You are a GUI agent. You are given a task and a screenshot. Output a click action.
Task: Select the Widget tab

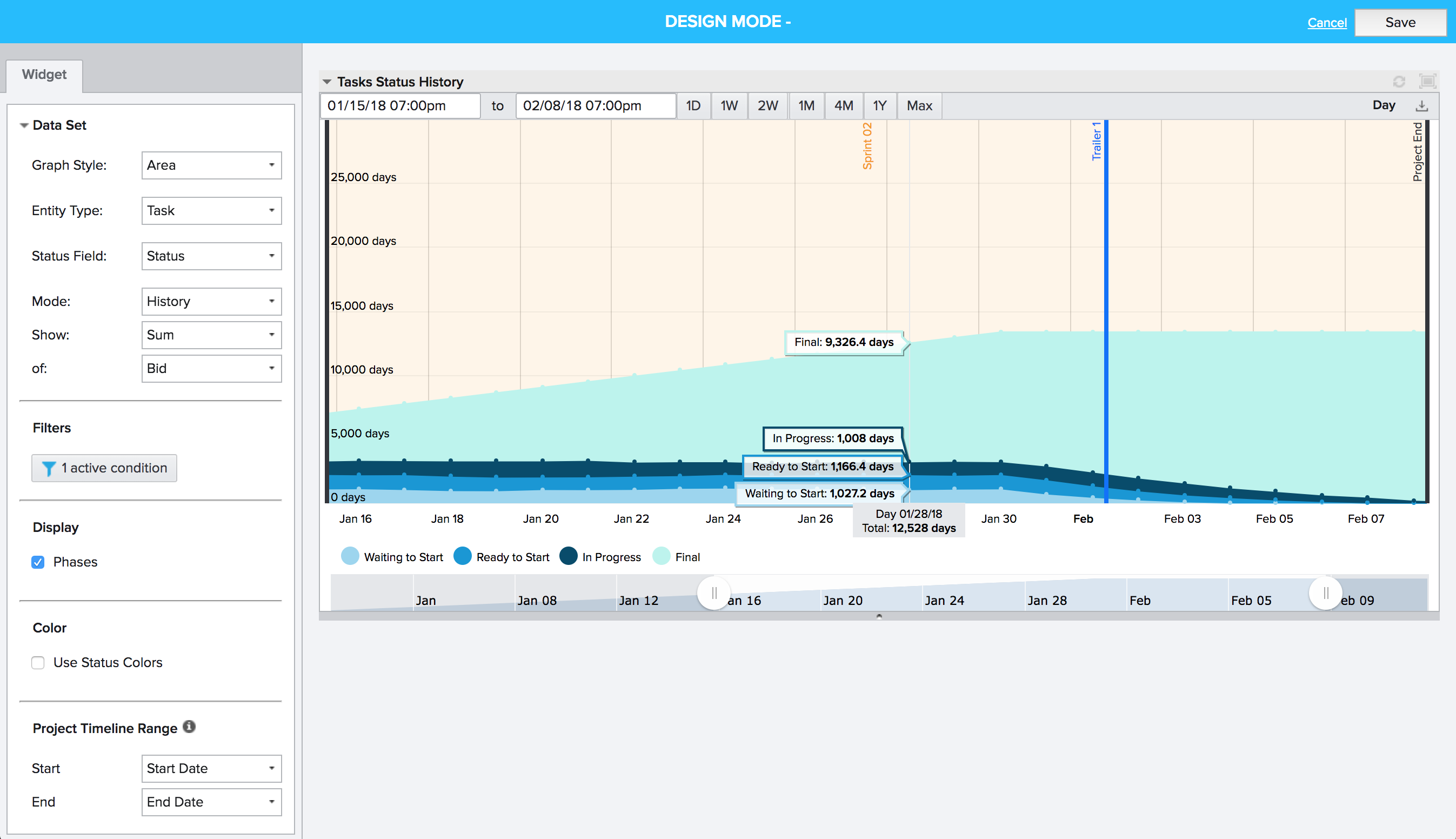pos(44,75)
